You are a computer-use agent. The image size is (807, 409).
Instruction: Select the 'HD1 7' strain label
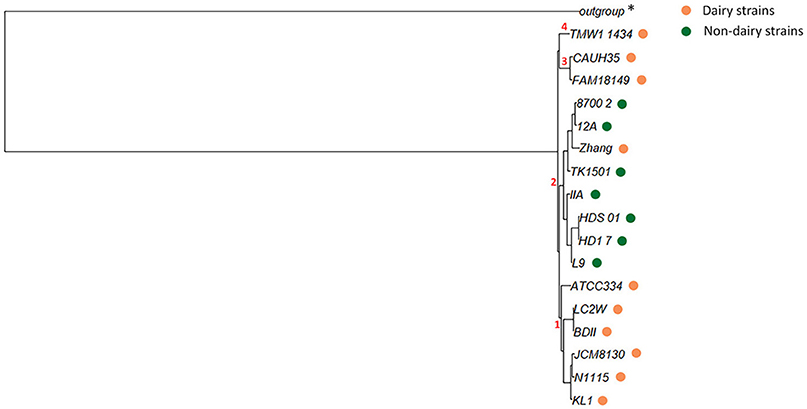click(595, 241)
